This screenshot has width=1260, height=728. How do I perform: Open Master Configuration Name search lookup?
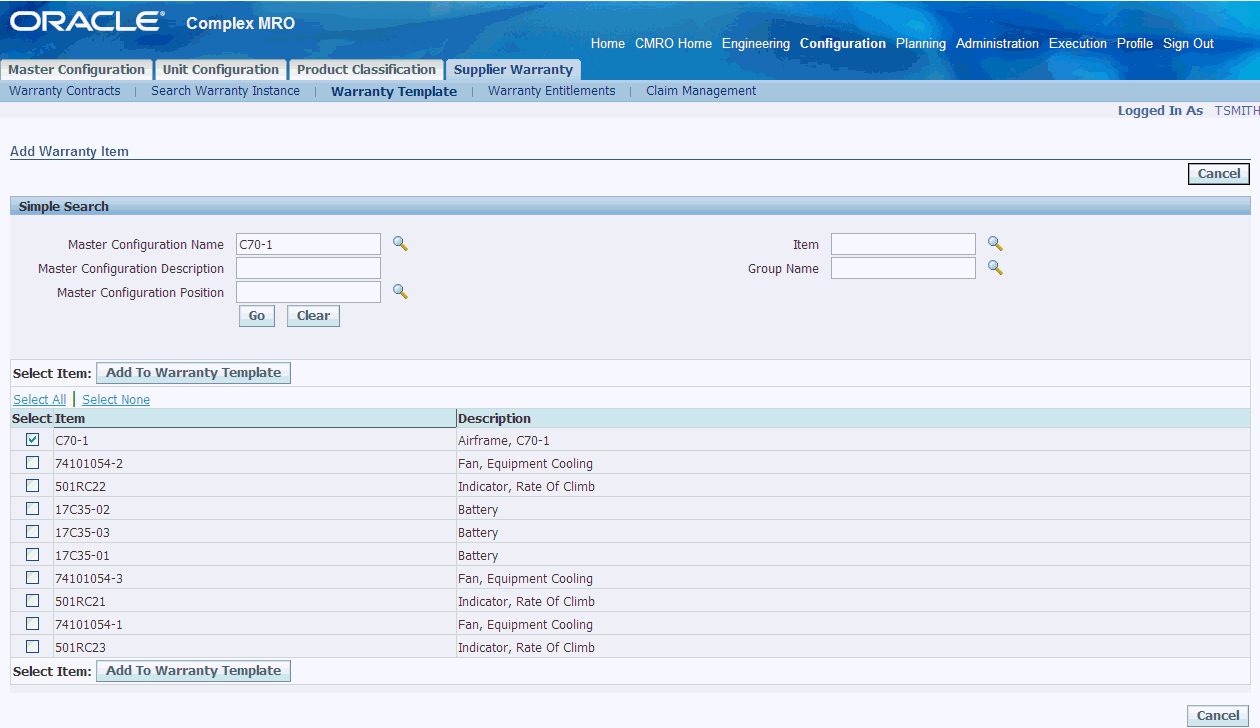coord(400,244)
